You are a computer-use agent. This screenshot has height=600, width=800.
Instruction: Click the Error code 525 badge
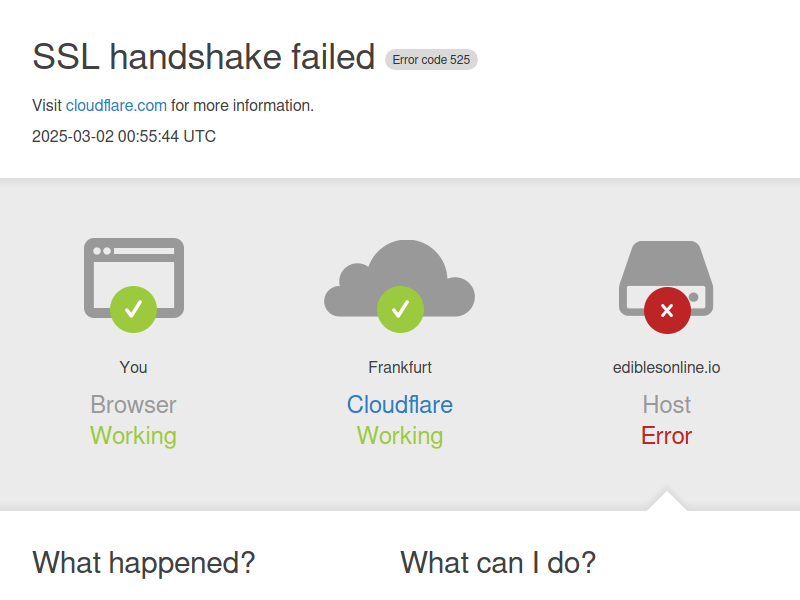point(431,60)
